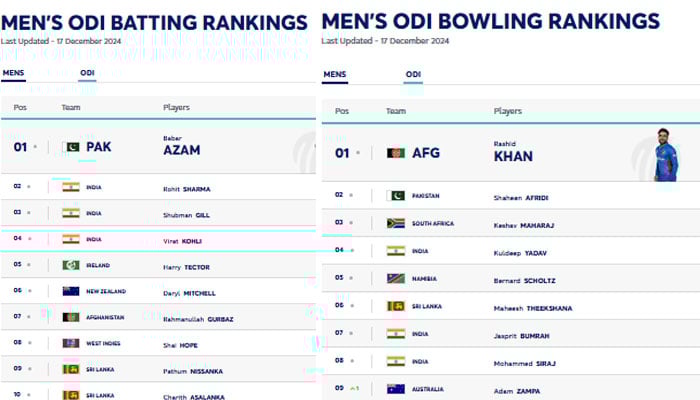Click the Pakistan flag beside Shaheen Afridi
The height and width of the screenshot is (400, 700).
pos(396,196)
